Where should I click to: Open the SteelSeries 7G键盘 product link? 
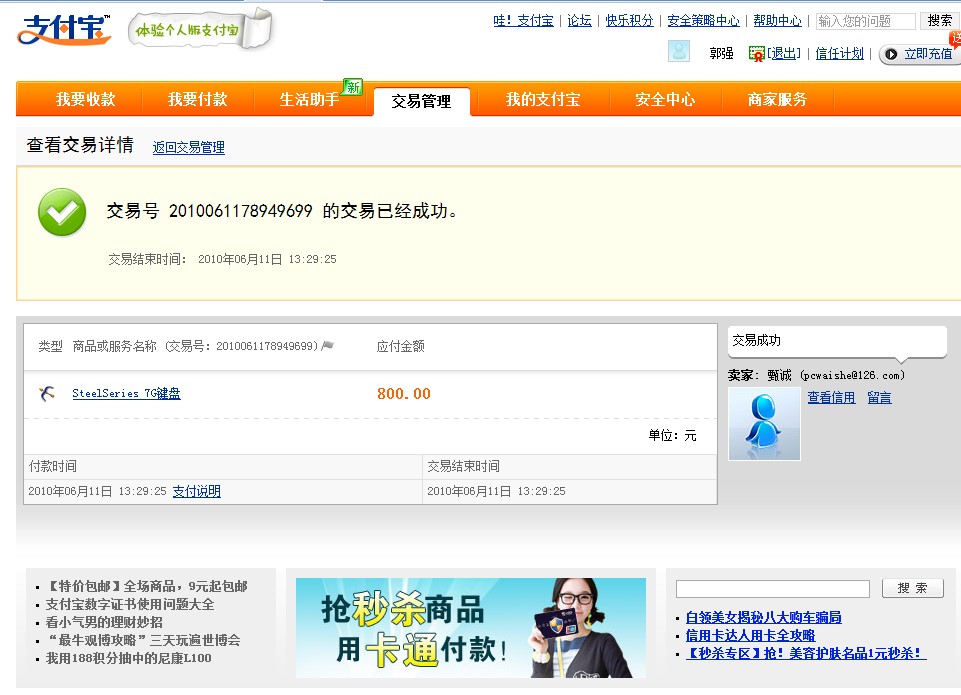(x=126, y=393)
